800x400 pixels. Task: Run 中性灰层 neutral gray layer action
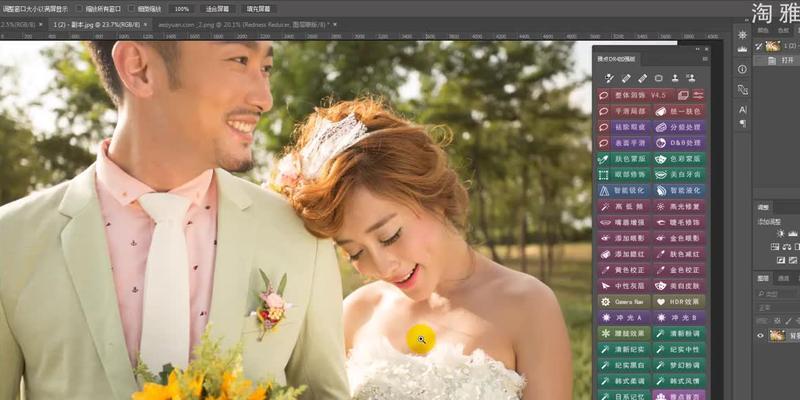(623, 285)
